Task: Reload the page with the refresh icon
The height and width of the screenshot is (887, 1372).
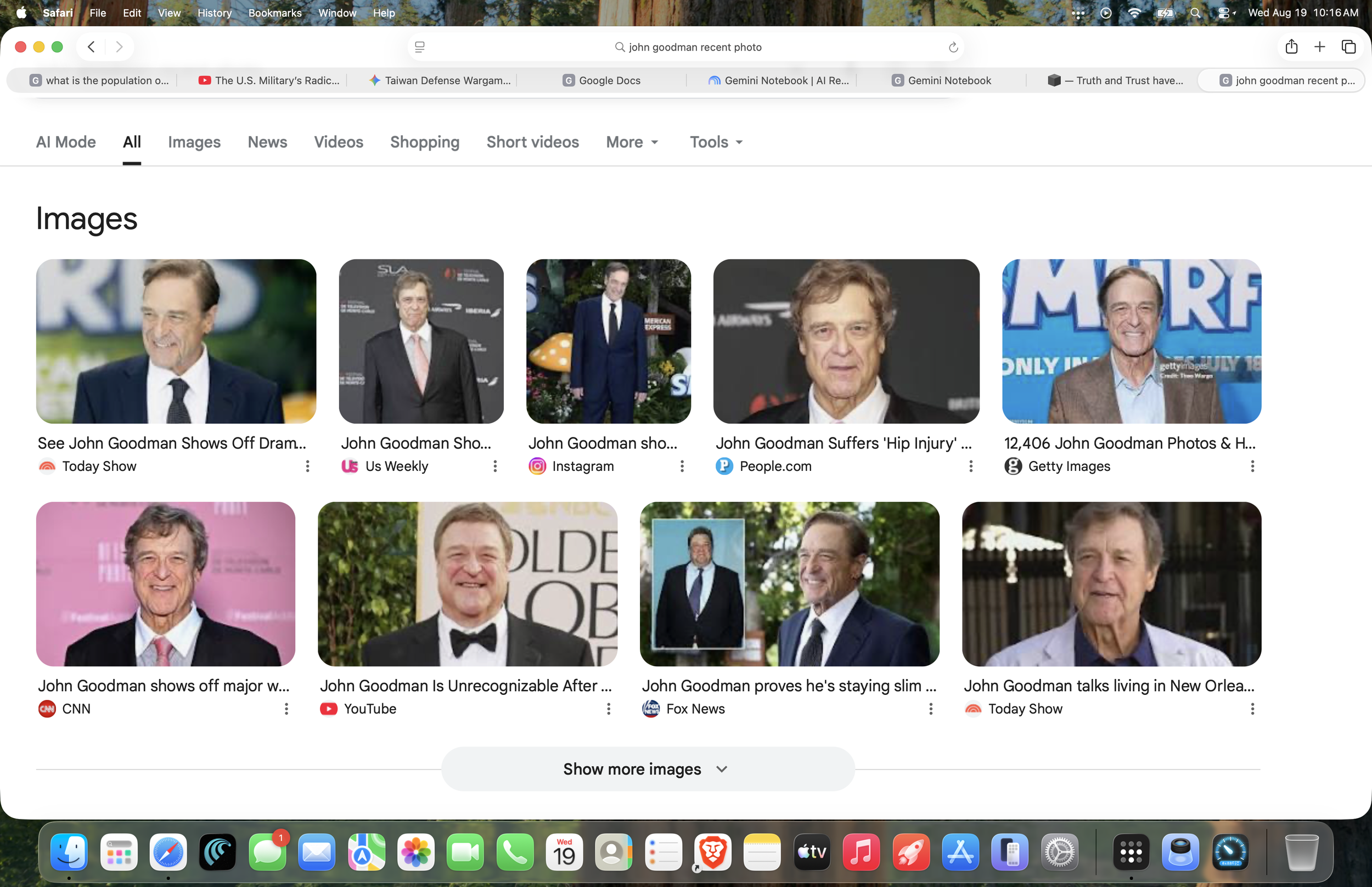Action: pos(953,47)
